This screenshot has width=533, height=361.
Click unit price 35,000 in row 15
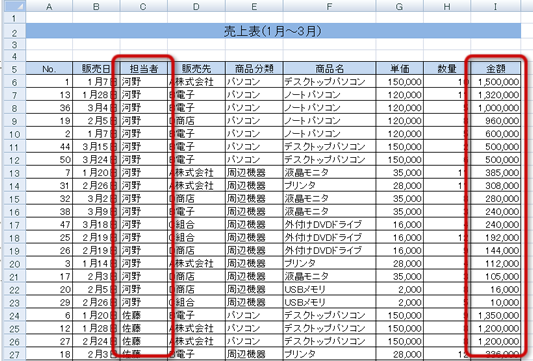pyautogui.click(x=399, y=198)
